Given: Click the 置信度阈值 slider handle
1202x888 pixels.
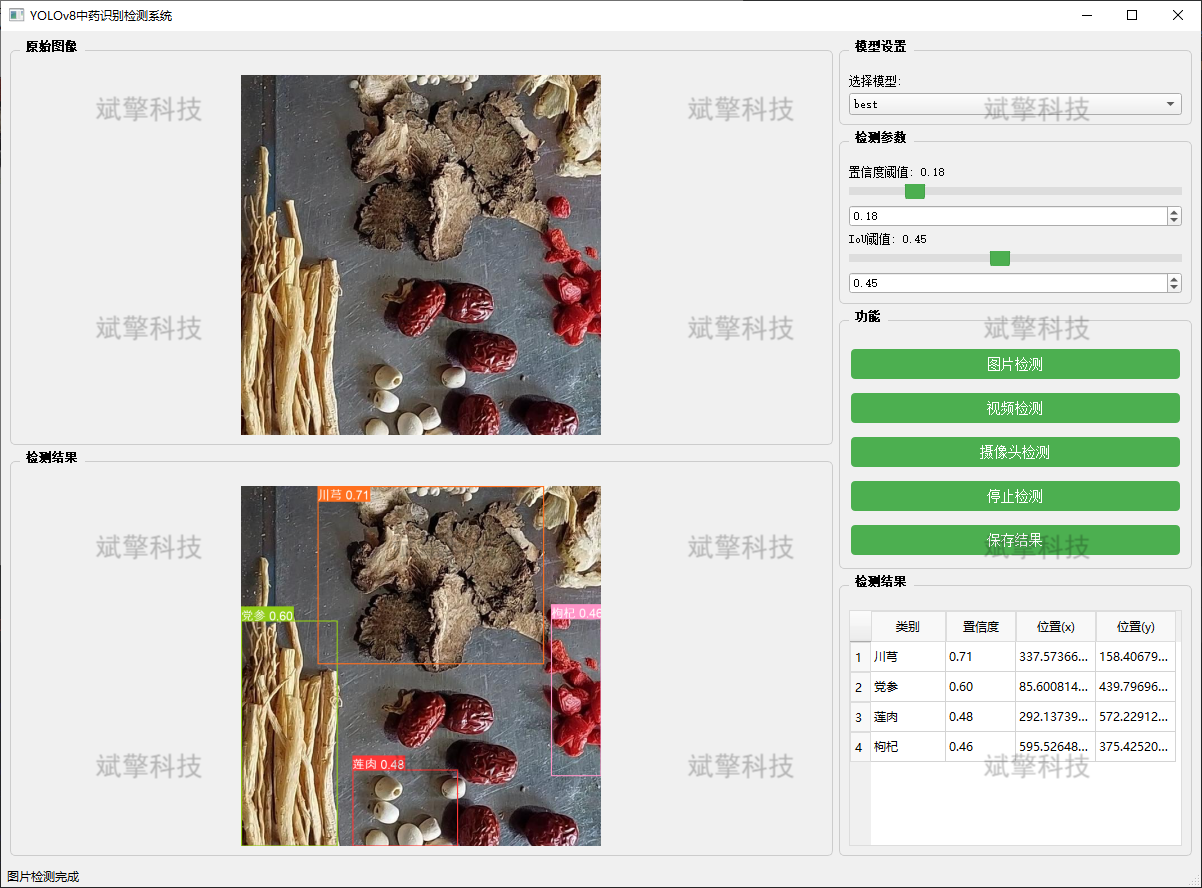Looking at the screenshot, I should click(914, 191).
